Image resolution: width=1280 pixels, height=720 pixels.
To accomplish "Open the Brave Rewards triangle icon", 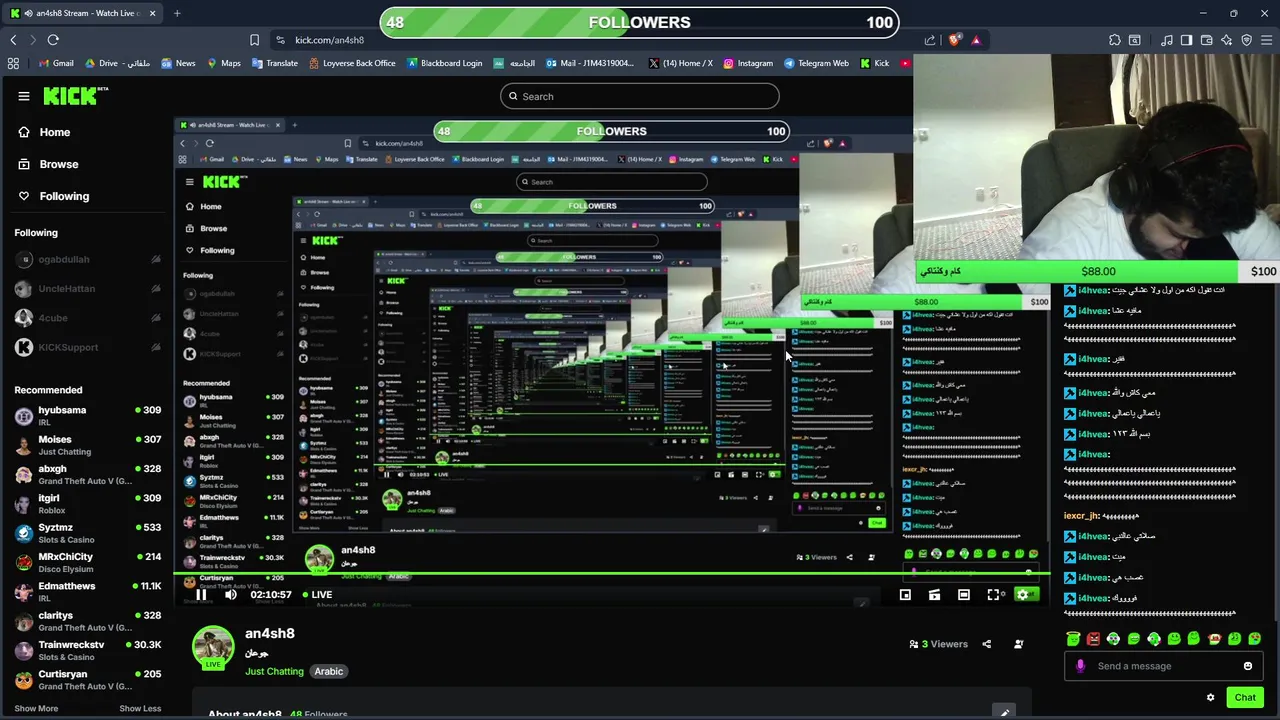I will (x=976, y=40).
